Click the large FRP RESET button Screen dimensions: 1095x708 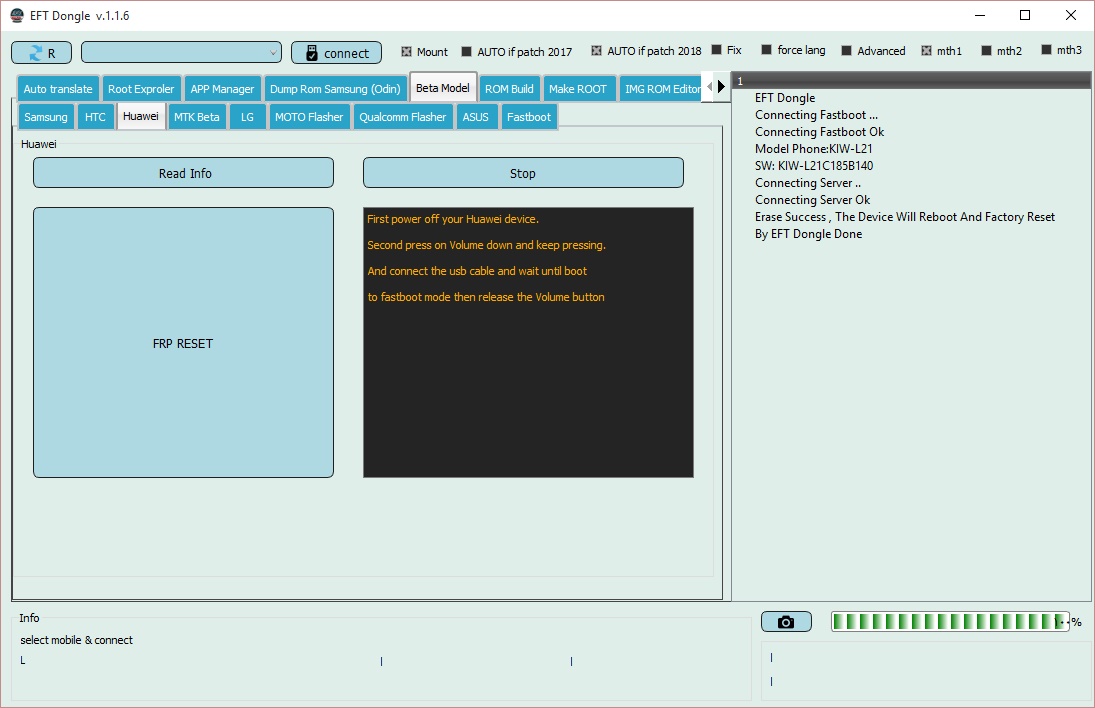pyautogui.click(x=184, y=343)
